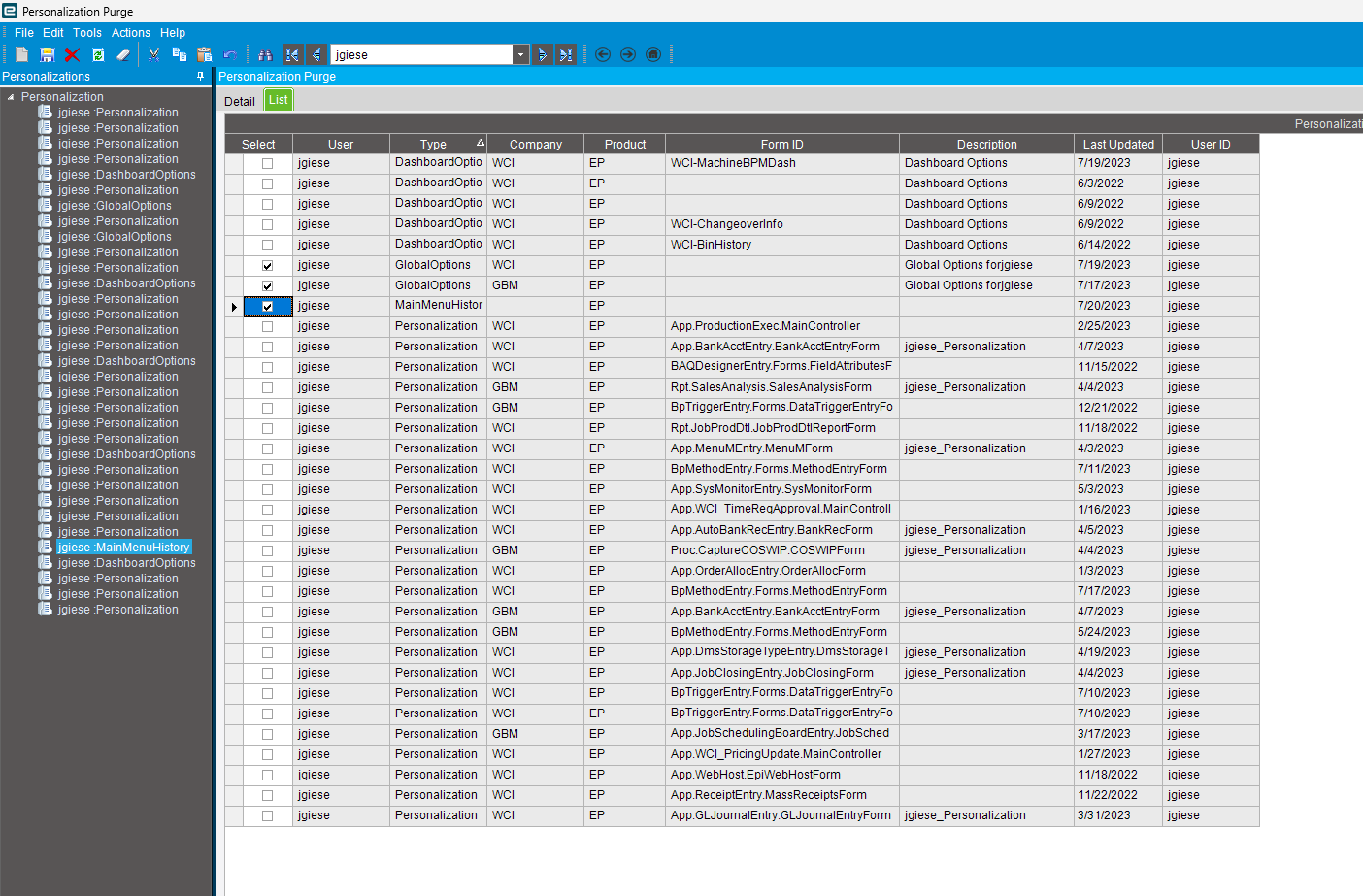Switch to the Detail tab
The height and width of the screenshot is (896, 1363).
[239, 101]
